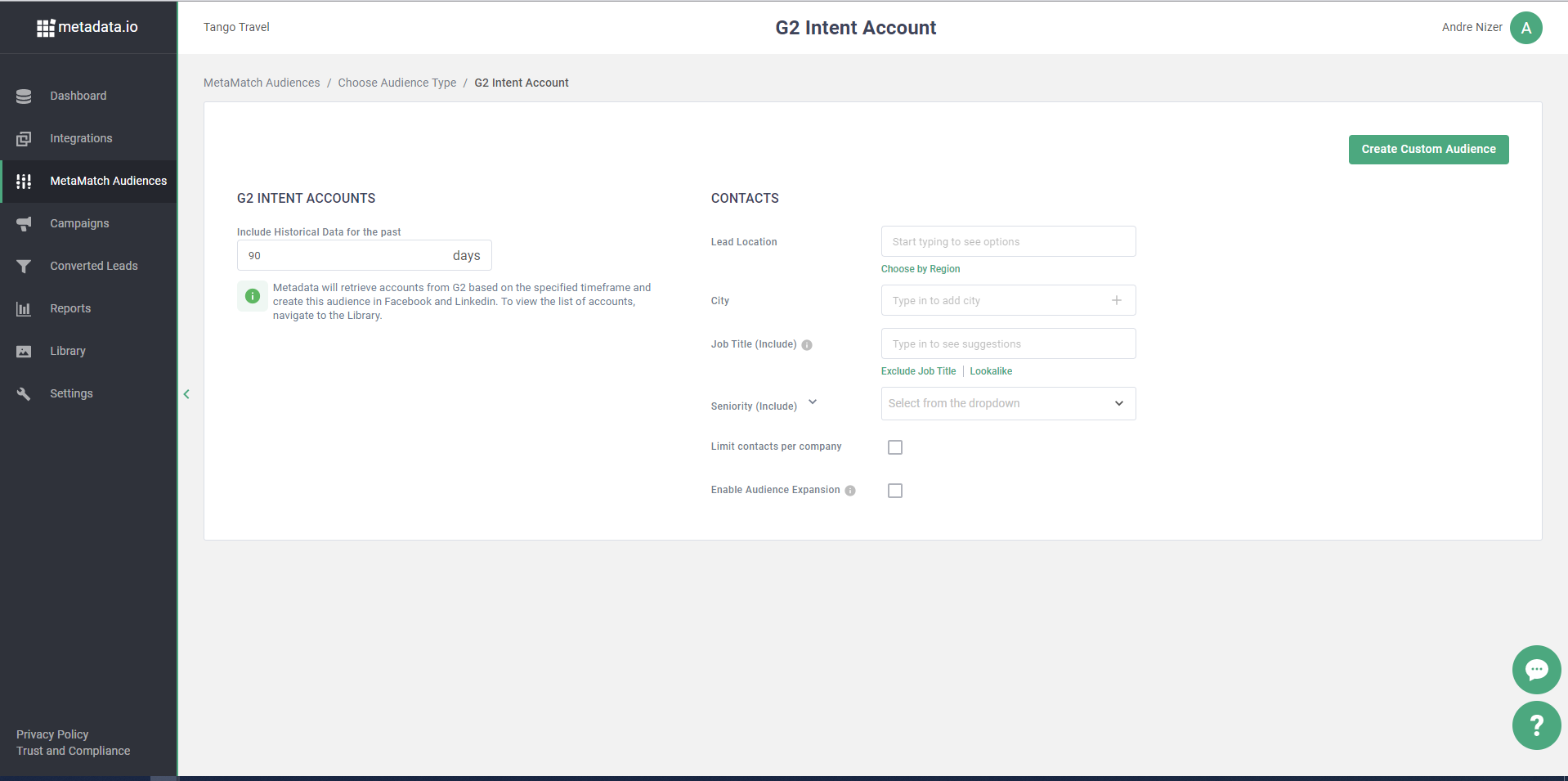The height and width of the screenshot is (781, 1568).
Task: Toggle the Seniority (Include) chevron
Action: point(813,402)
